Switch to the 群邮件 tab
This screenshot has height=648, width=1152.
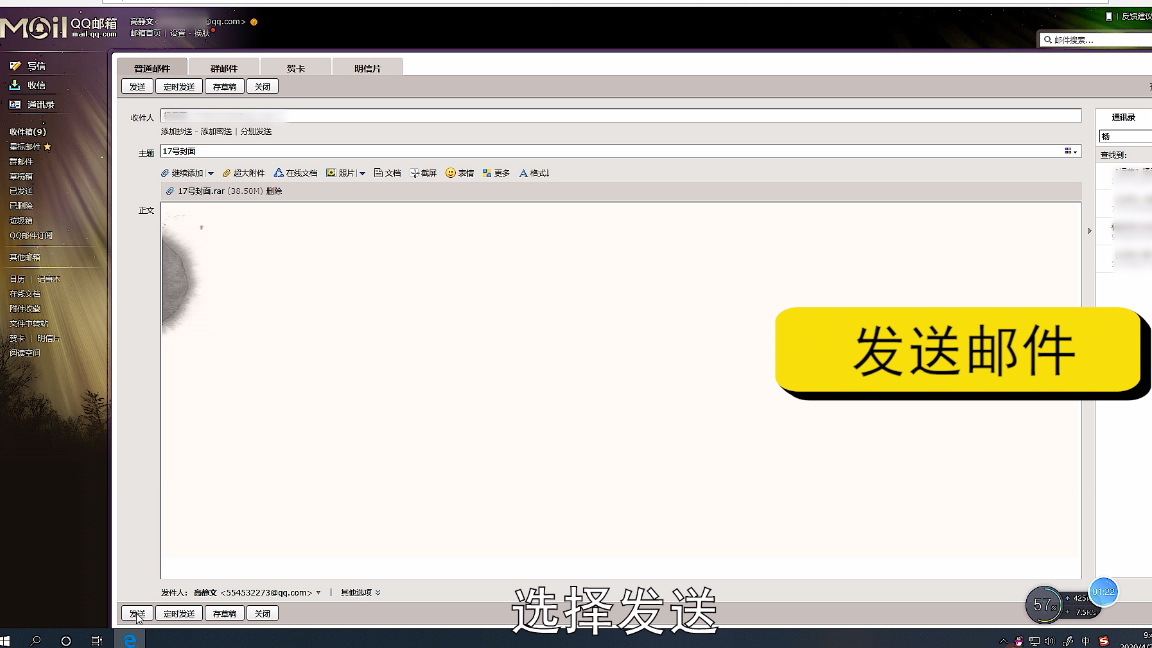[224, 68]
